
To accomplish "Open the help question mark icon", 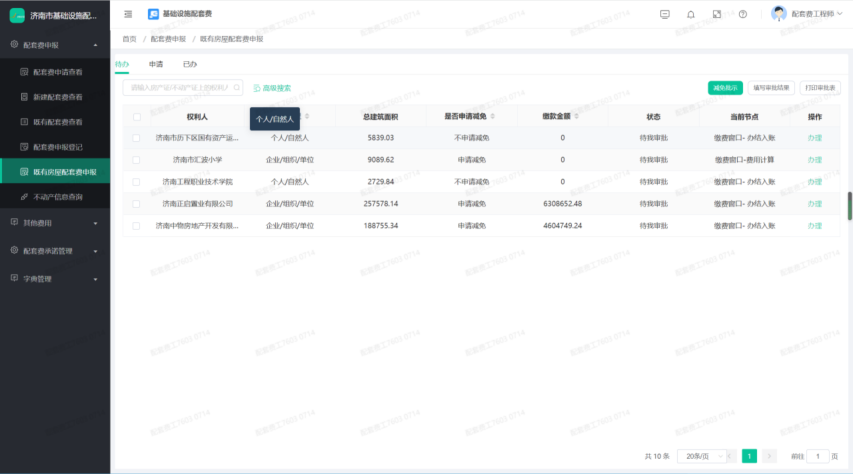I will pos(743,14).
